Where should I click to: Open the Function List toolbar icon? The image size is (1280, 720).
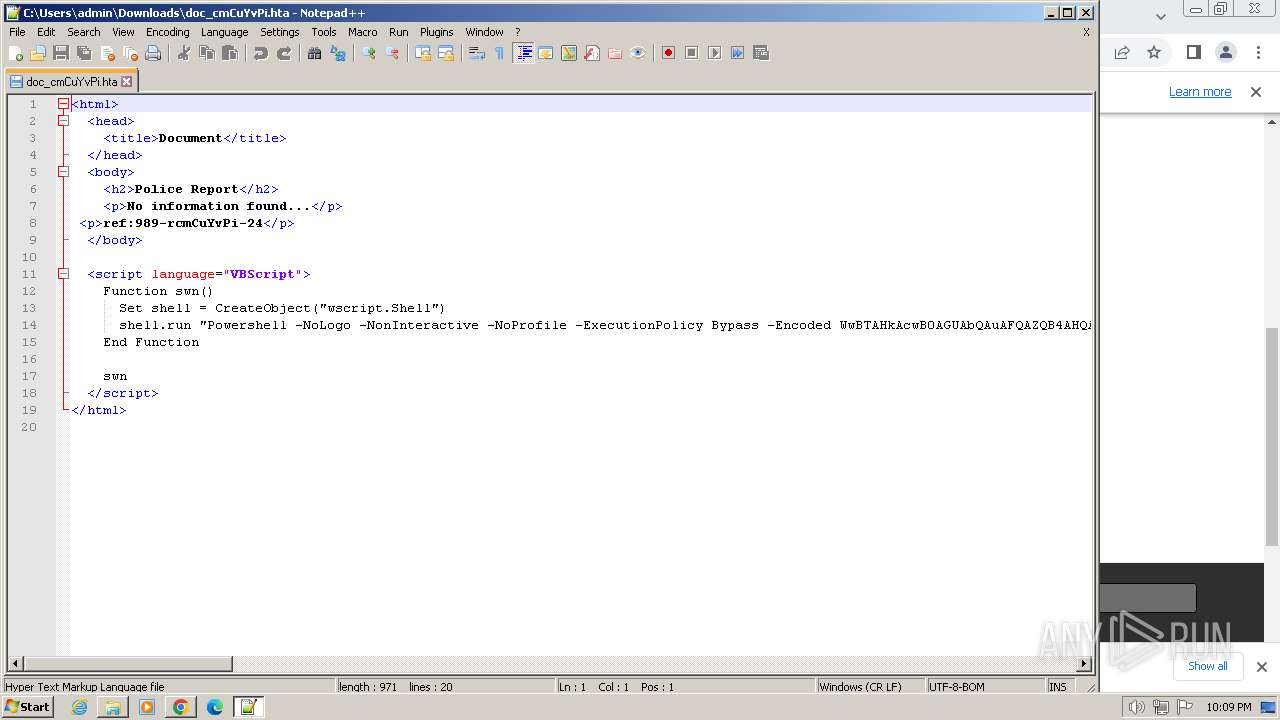tap(592, 53)
